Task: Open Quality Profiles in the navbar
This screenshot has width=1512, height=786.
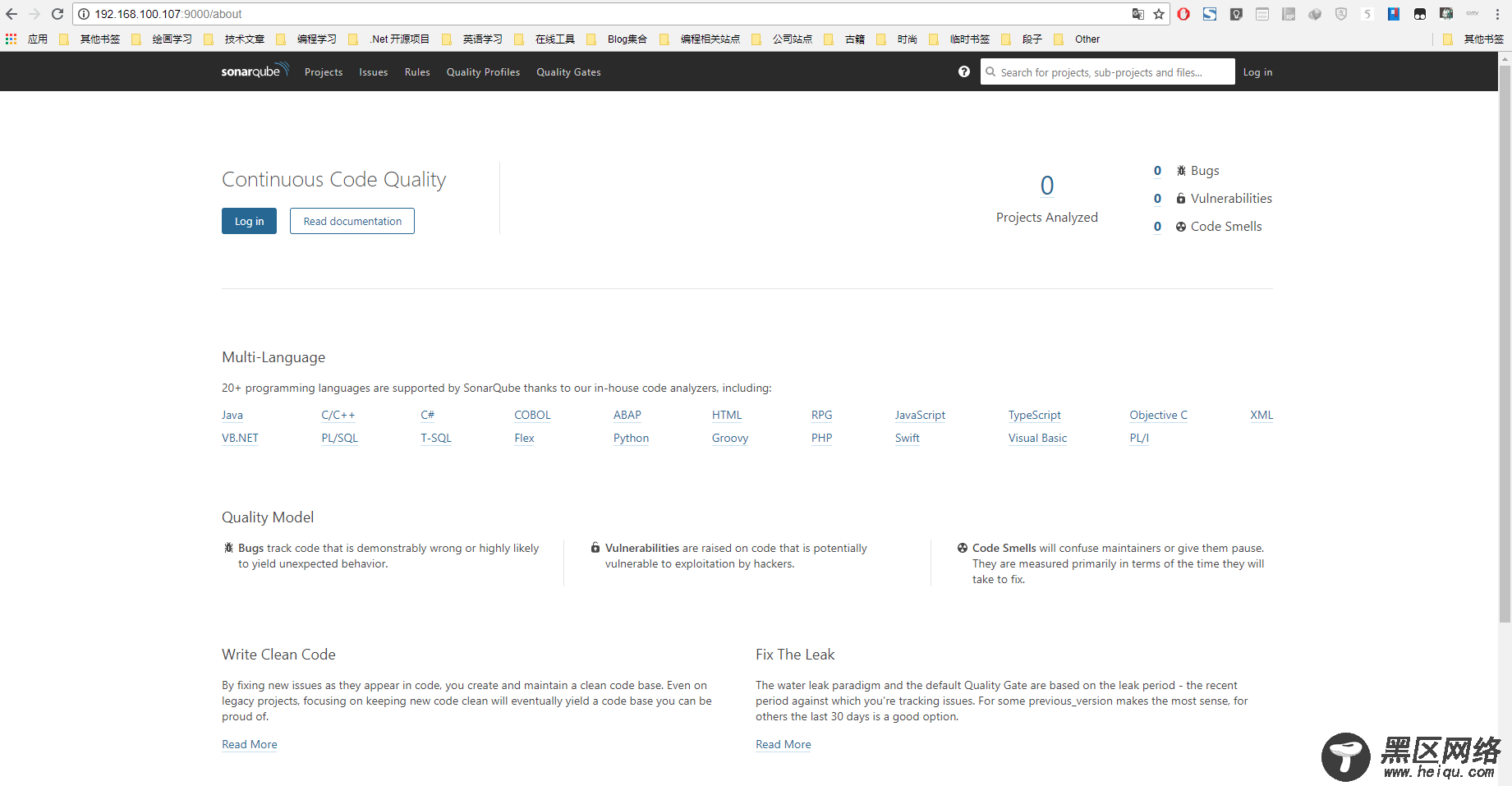Action: point(483,72)
